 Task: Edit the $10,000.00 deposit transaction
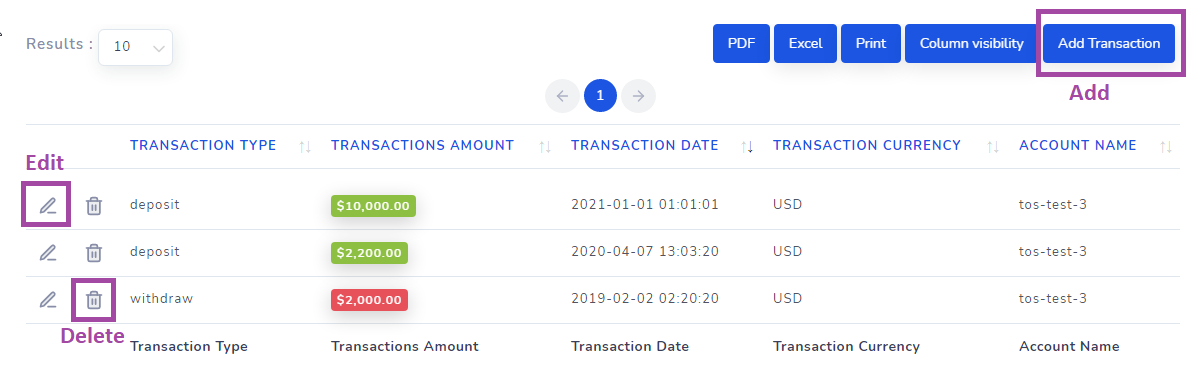pyautogui.click(x=47, y=205)
